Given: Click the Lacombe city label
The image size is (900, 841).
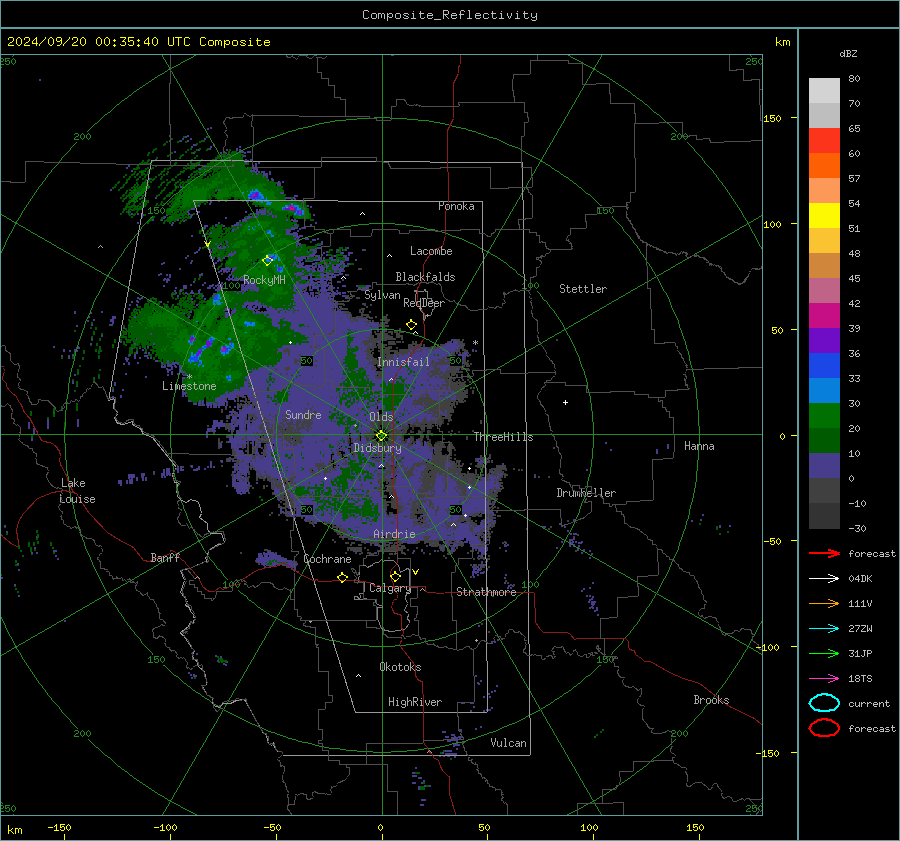Looking at the screenshot, I should coord(431,251).
